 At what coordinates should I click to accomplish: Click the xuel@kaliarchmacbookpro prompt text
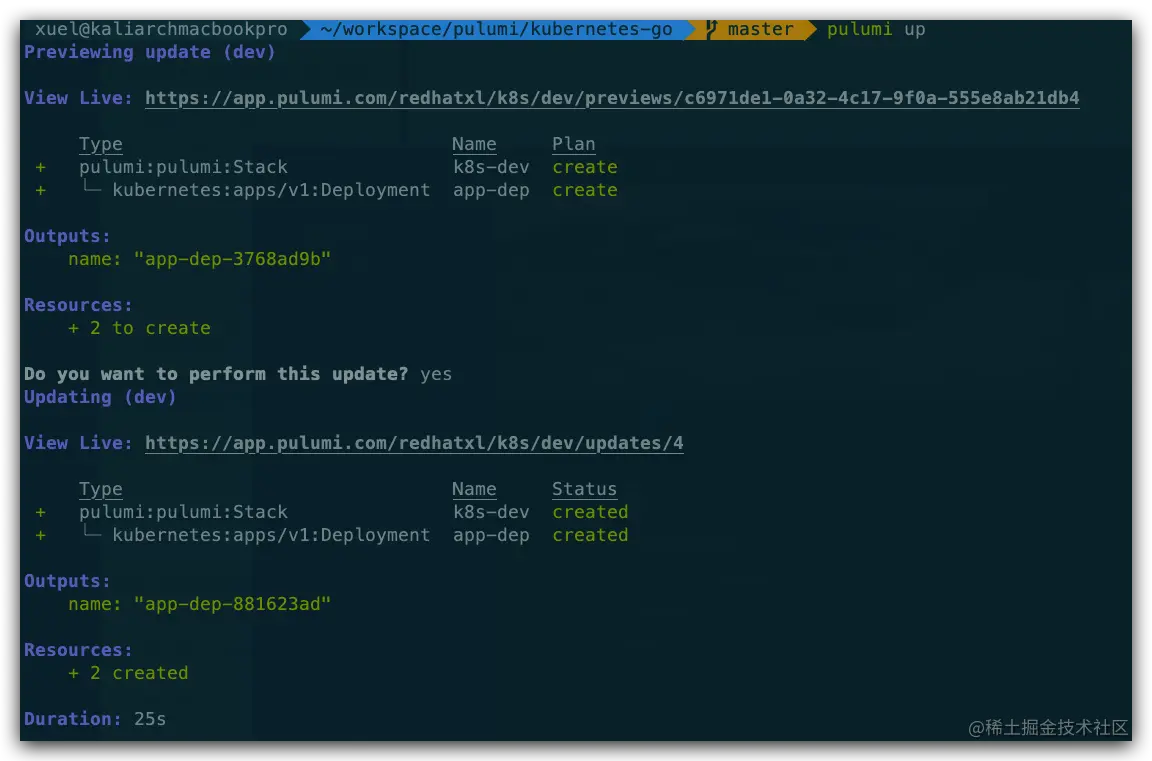click(161, 29)
